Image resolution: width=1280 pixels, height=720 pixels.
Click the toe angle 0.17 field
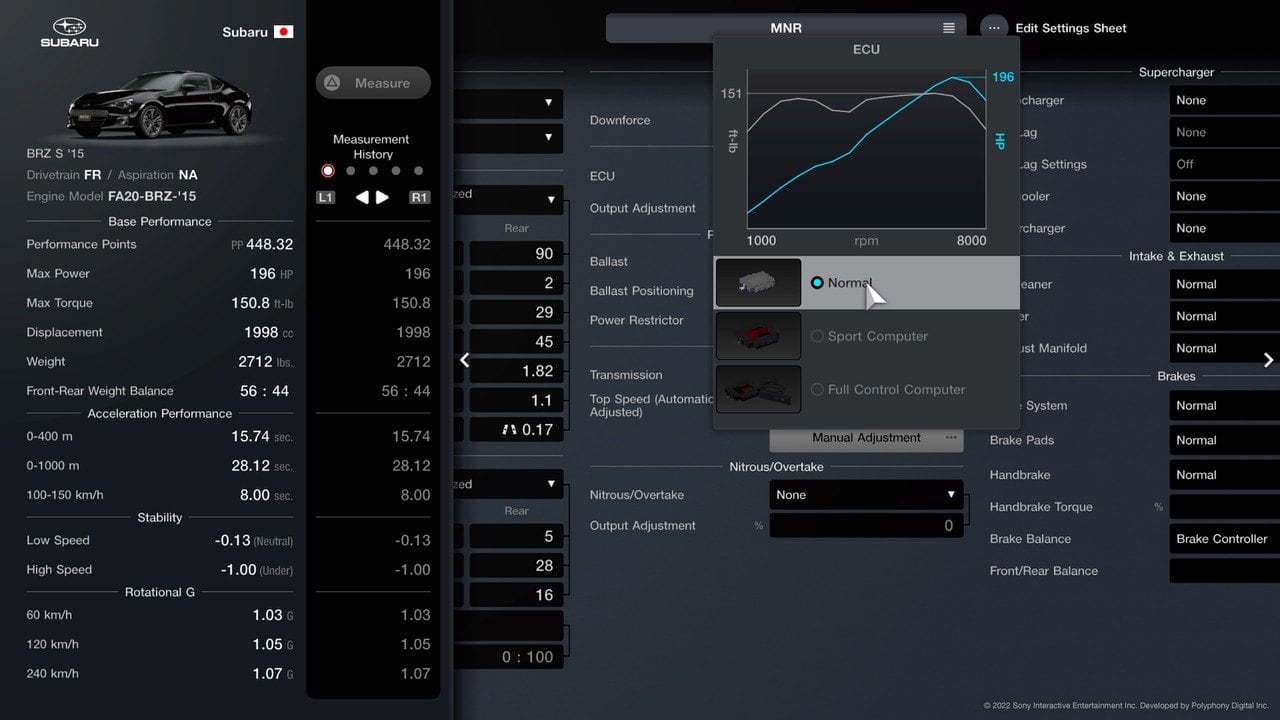click(x=516, y=430)
